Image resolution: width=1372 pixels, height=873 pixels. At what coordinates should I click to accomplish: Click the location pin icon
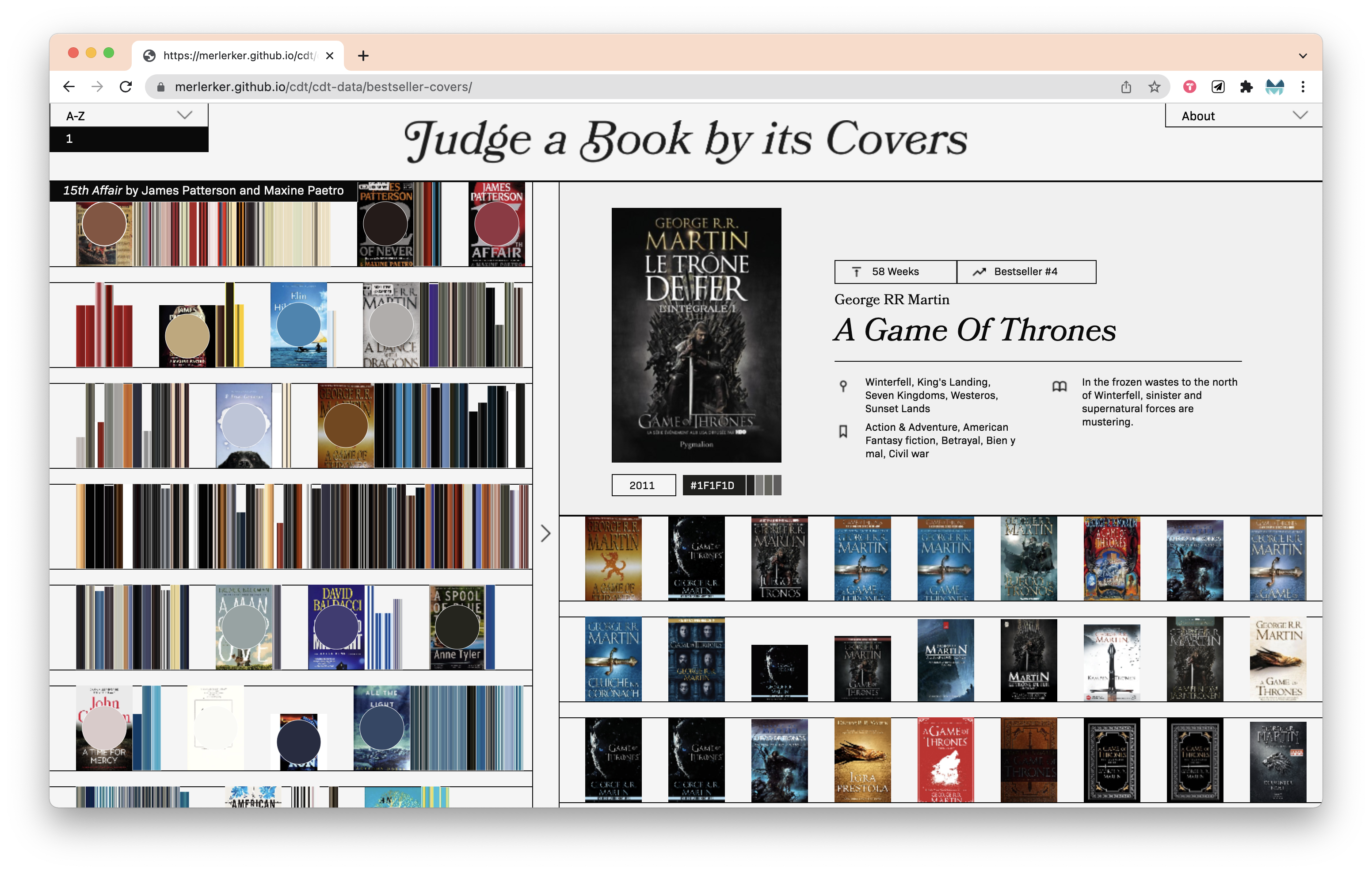tap(843, 386)
